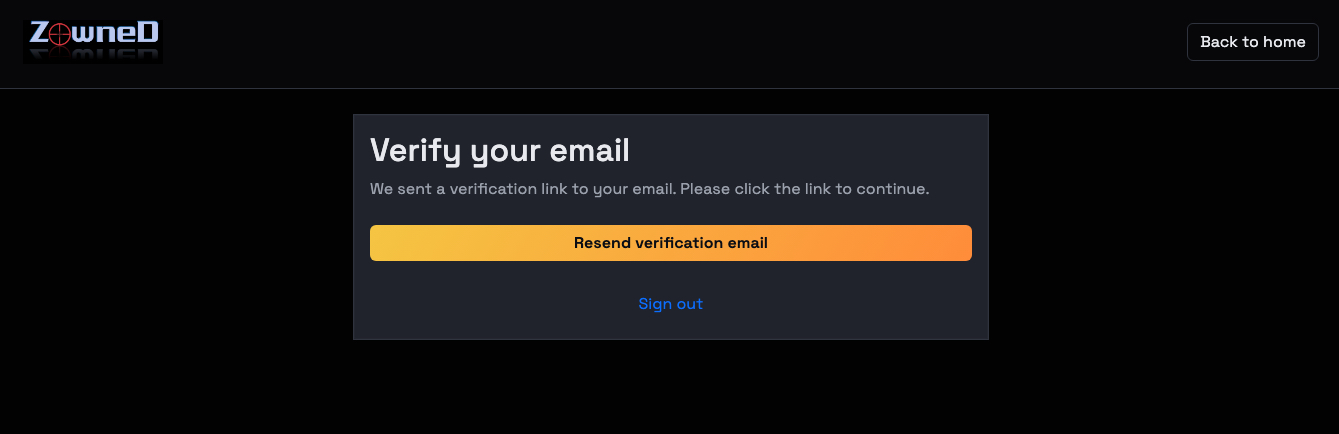This screenshot has width=1339, height=434.
Task: Click the verification link instruction text
Action: [x=649, y=189]
